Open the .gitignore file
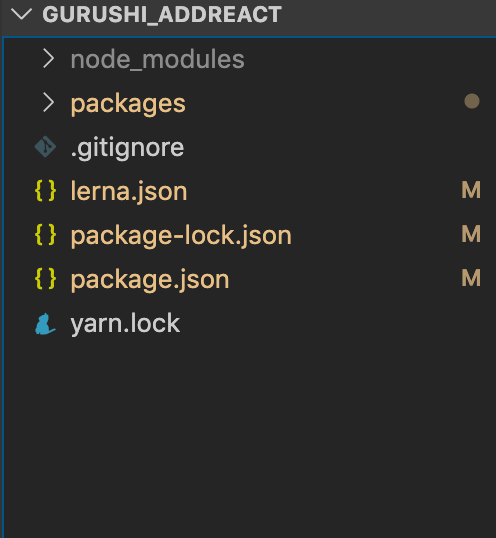The width and height of the screenshot is (496, 538). (127, 148)
